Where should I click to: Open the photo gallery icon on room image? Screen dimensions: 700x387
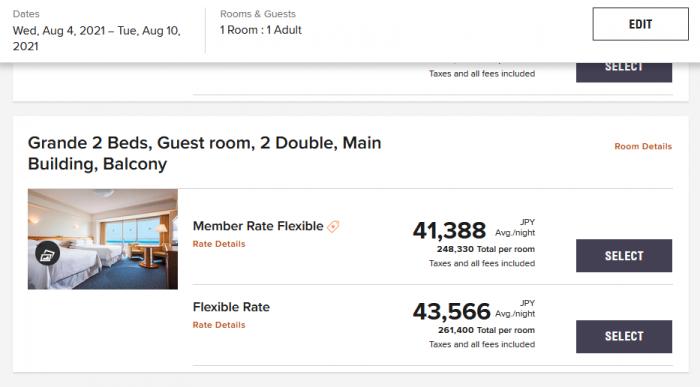pos(47,254)
